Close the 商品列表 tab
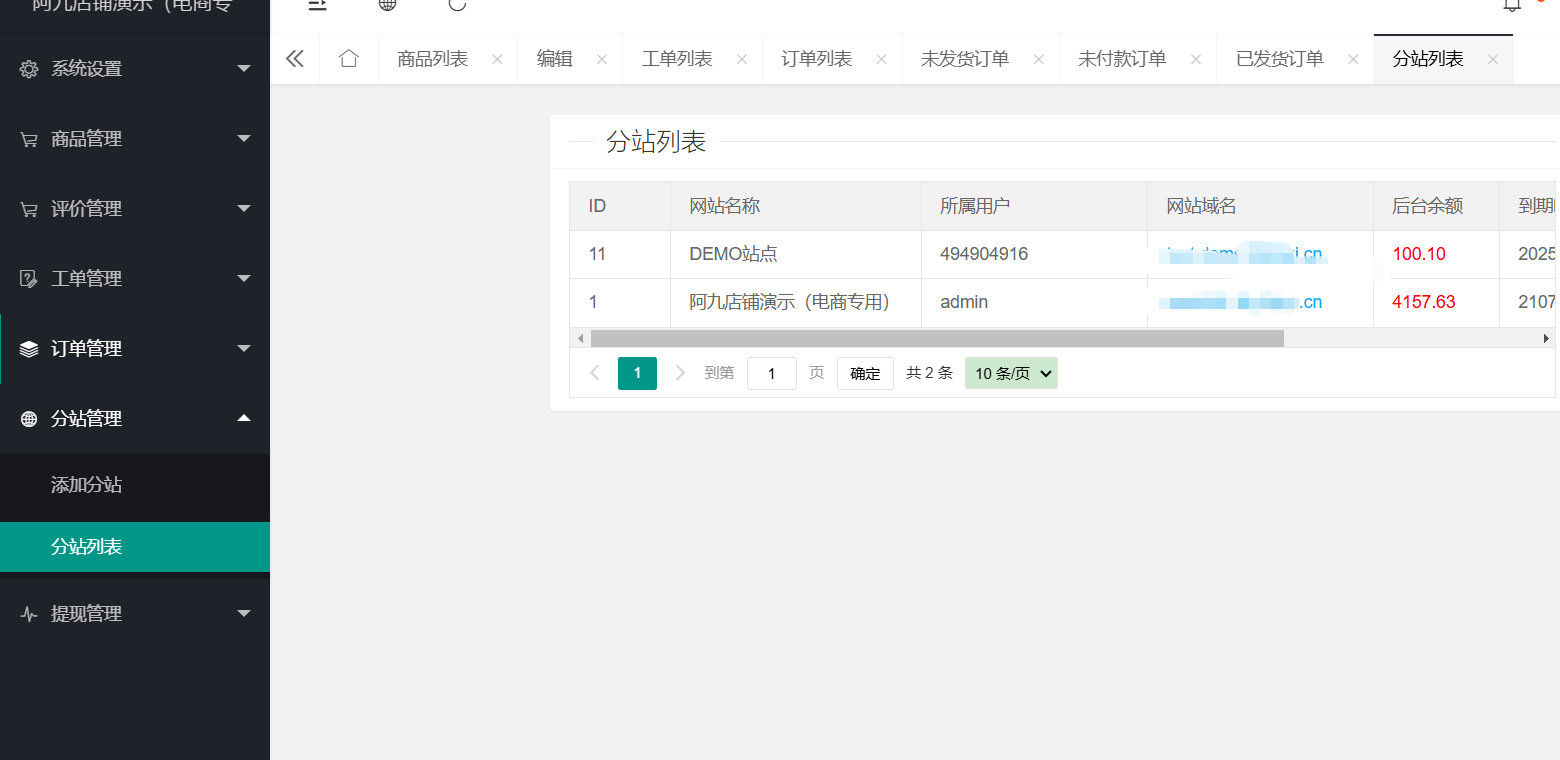Image resolution: width=1560 pixels, height=760 pixels. pos(497,60)
